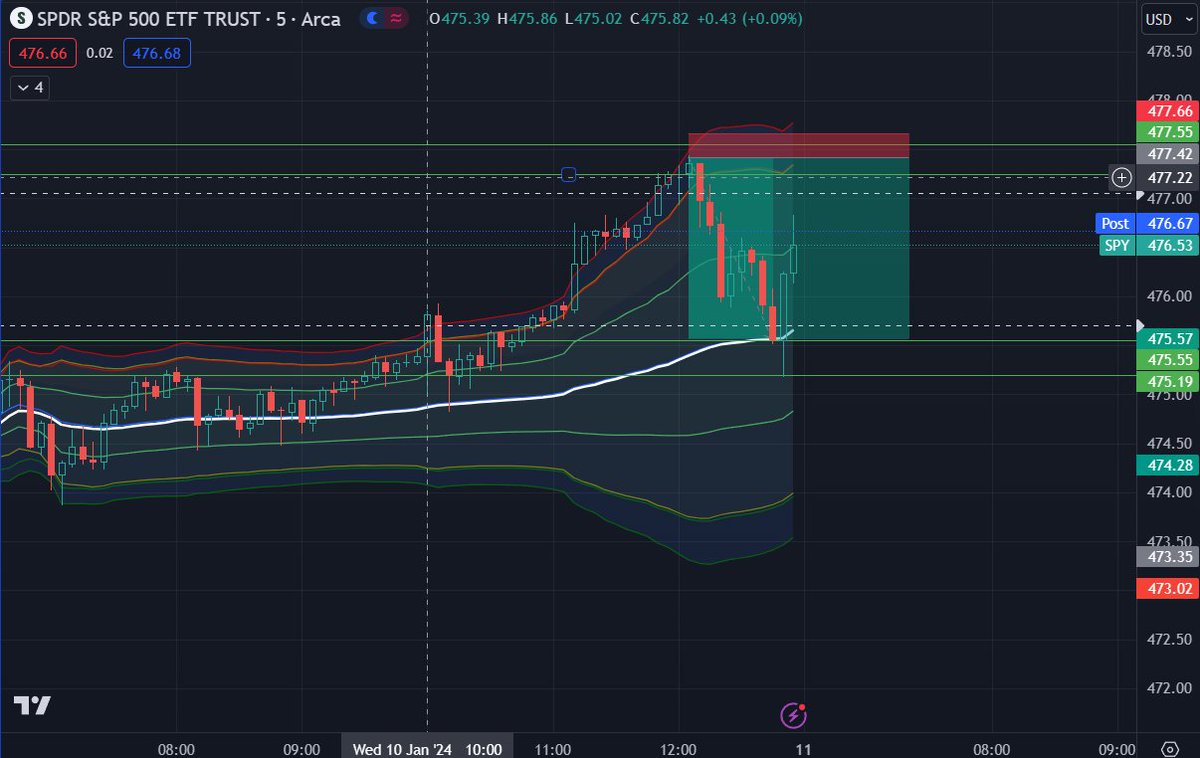Click the teal 476.53 last price label
The image size is (1200, 758).
point(1168,245)
